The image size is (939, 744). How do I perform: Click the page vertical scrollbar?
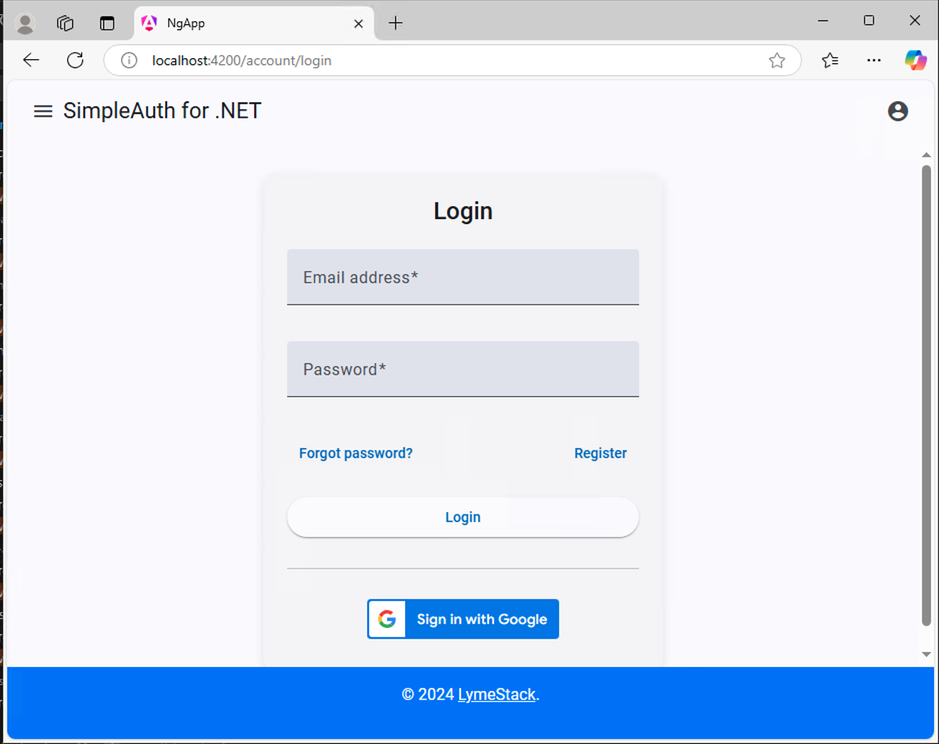(926, 395)
